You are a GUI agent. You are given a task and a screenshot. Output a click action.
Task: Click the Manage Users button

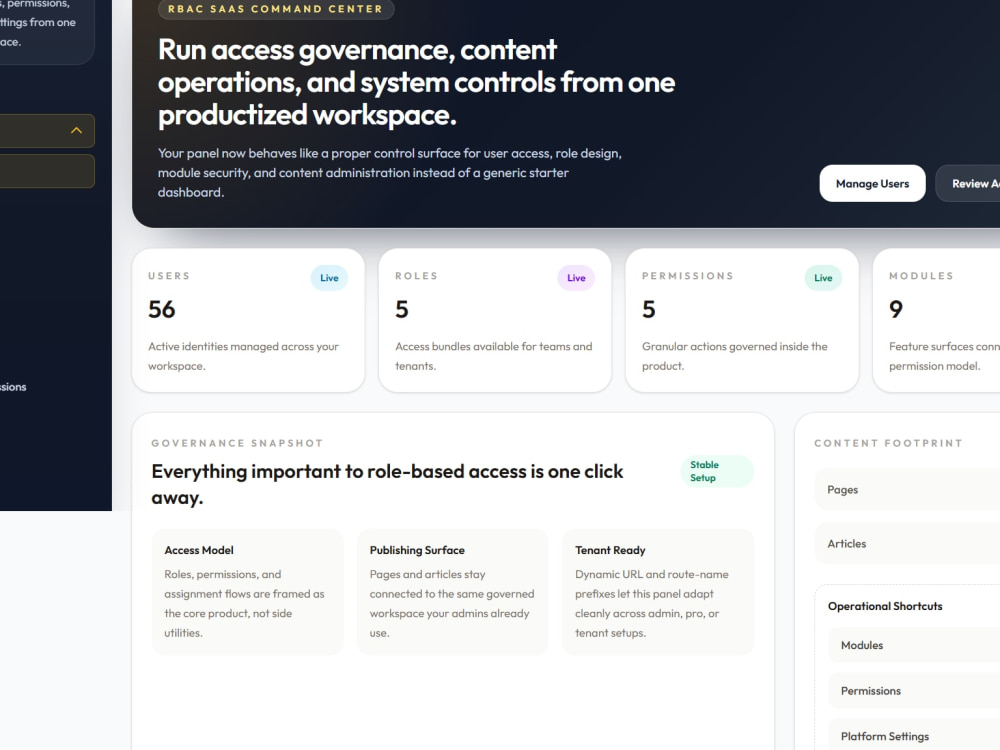(x=872, y=184)
